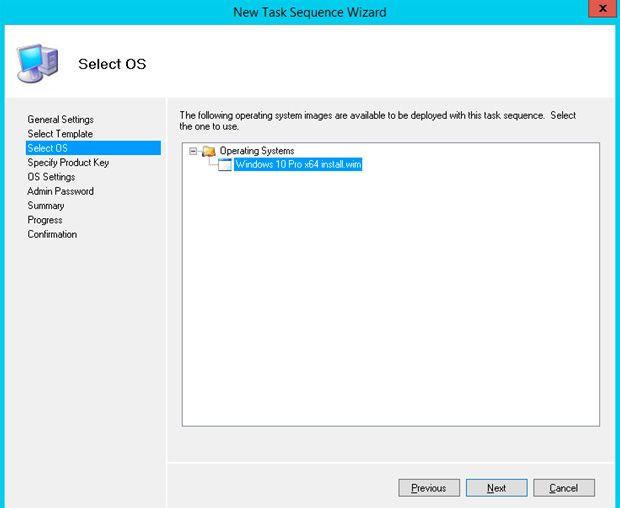This screenshot has width=620, height=508.
Task: Click the operating system images description text
Action: (x=378, y=121)
